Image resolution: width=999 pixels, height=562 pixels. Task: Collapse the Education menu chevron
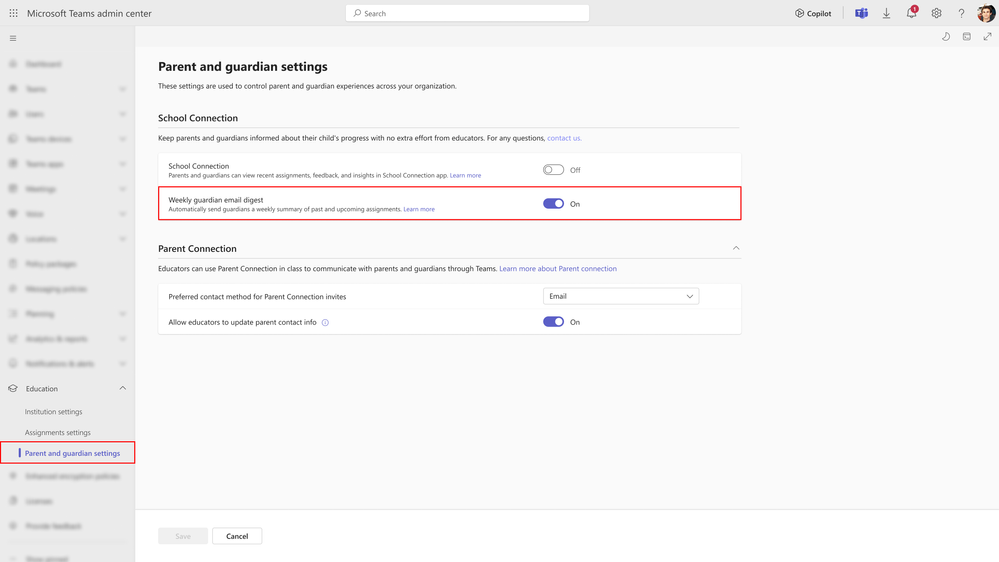[122, 388]
